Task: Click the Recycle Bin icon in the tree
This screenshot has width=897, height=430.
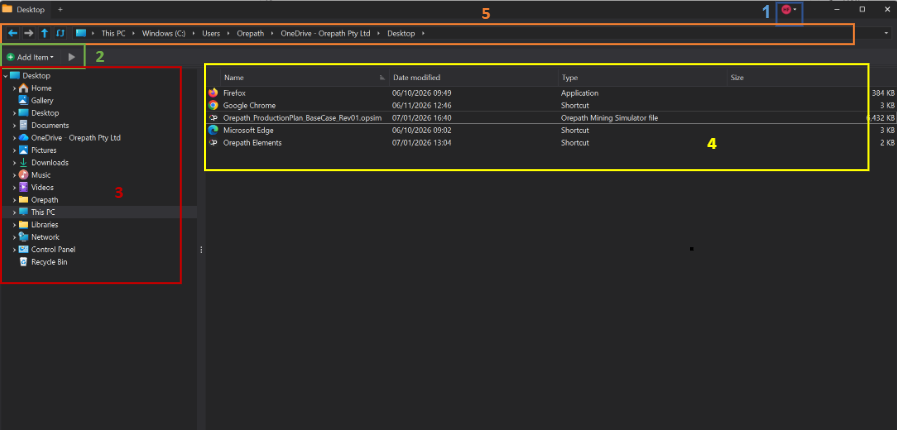Action: click(23, 262)
